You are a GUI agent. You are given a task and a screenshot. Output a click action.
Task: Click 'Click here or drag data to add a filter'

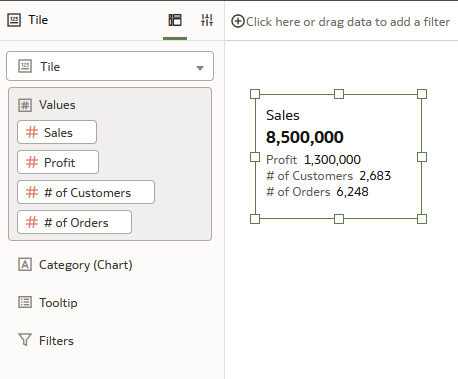(348, 22)
